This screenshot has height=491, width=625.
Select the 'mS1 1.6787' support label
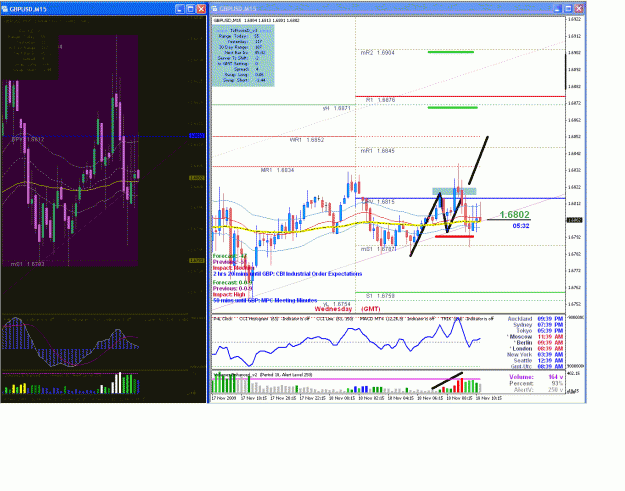coord(378,249)
